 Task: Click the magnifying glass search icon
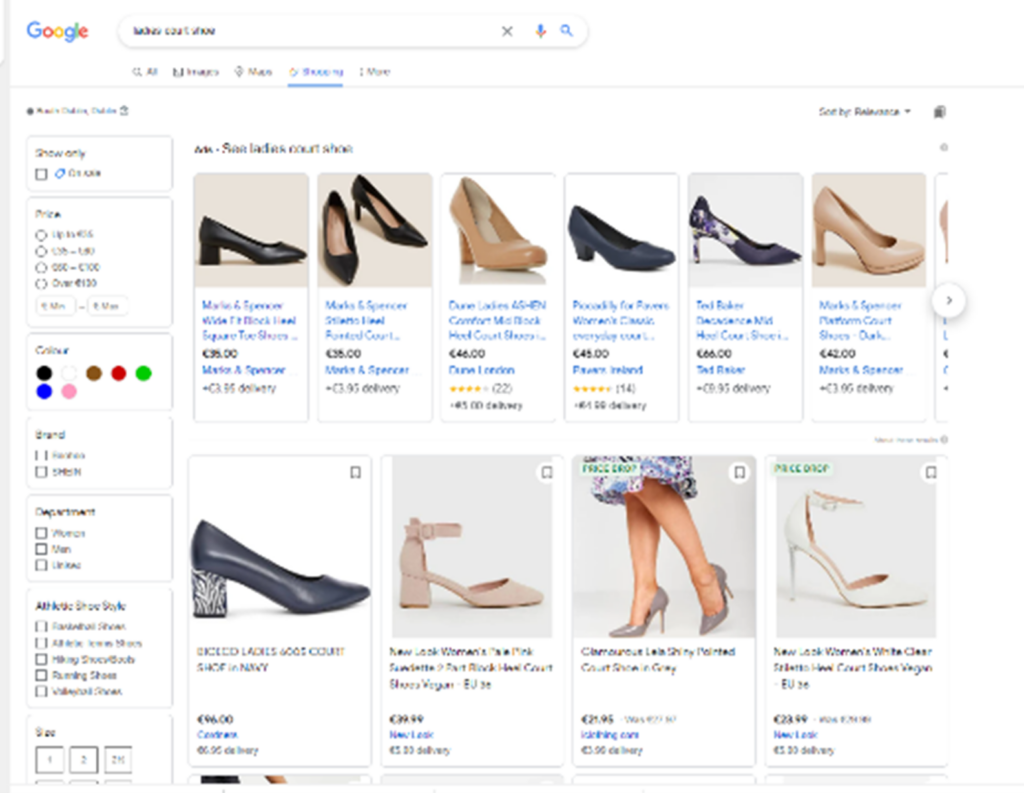point(566,30)
